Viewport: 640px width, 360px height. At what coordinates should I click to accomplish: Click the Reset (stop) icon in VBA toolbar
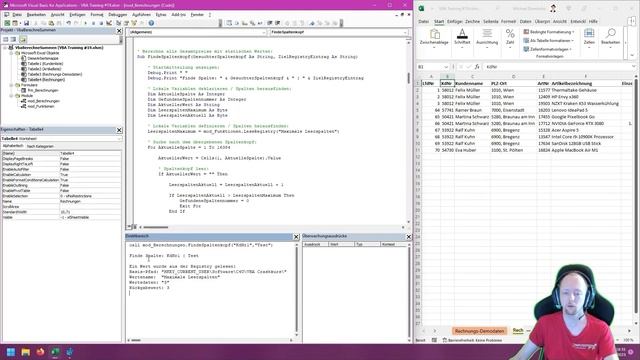(101, 23)
